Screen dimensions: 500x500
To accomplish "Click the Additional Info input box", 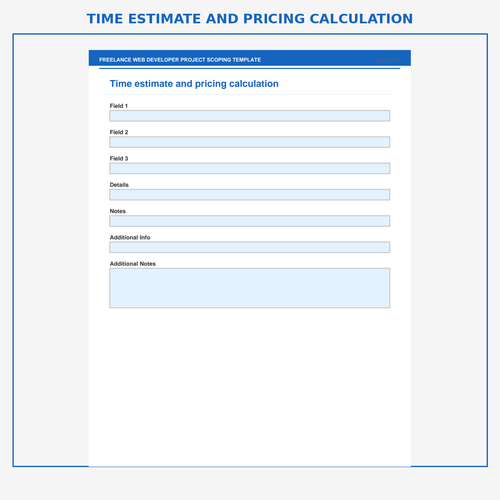I will [250, 247].
